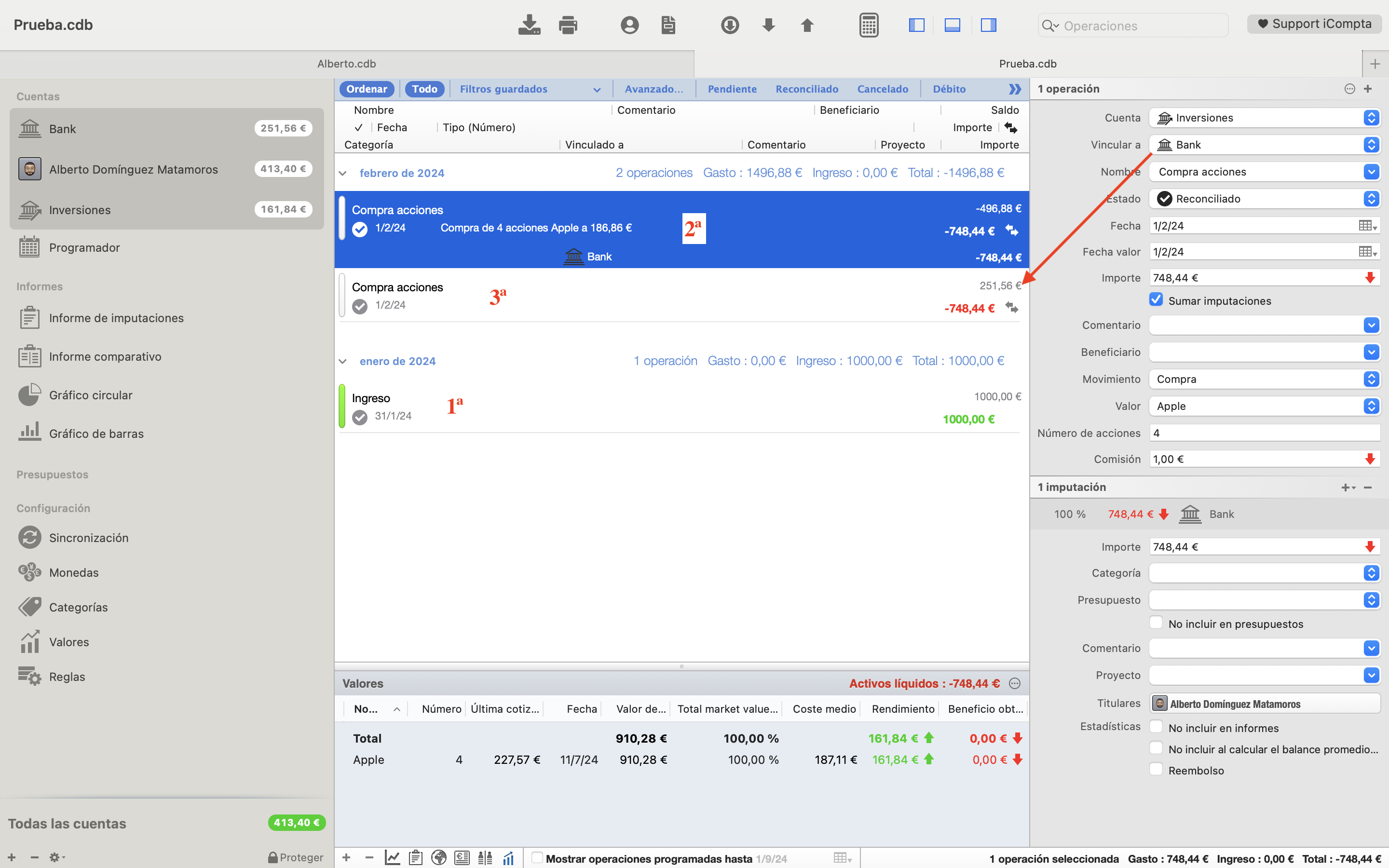Click the Número de acciones field
Image resolution: width=1389 pixels, height=868 pixels.
click(1263, 433)
